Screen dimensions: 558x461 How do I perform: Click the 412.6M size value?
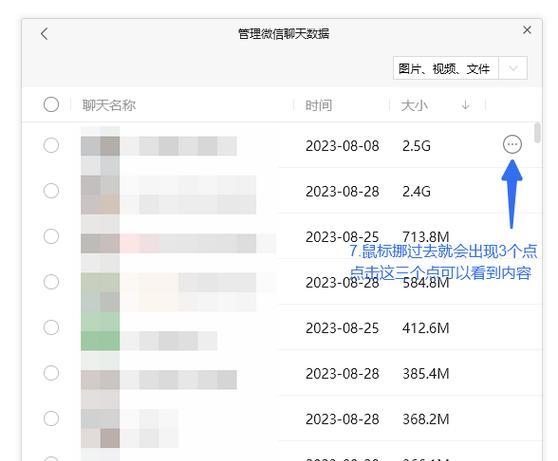(x=426, y=328)
